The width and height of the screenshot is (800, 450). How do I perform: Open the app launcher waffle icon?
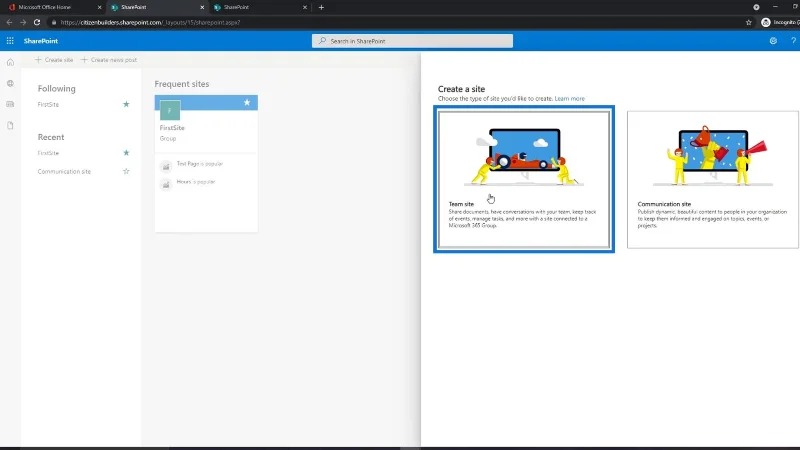(10, 41)
